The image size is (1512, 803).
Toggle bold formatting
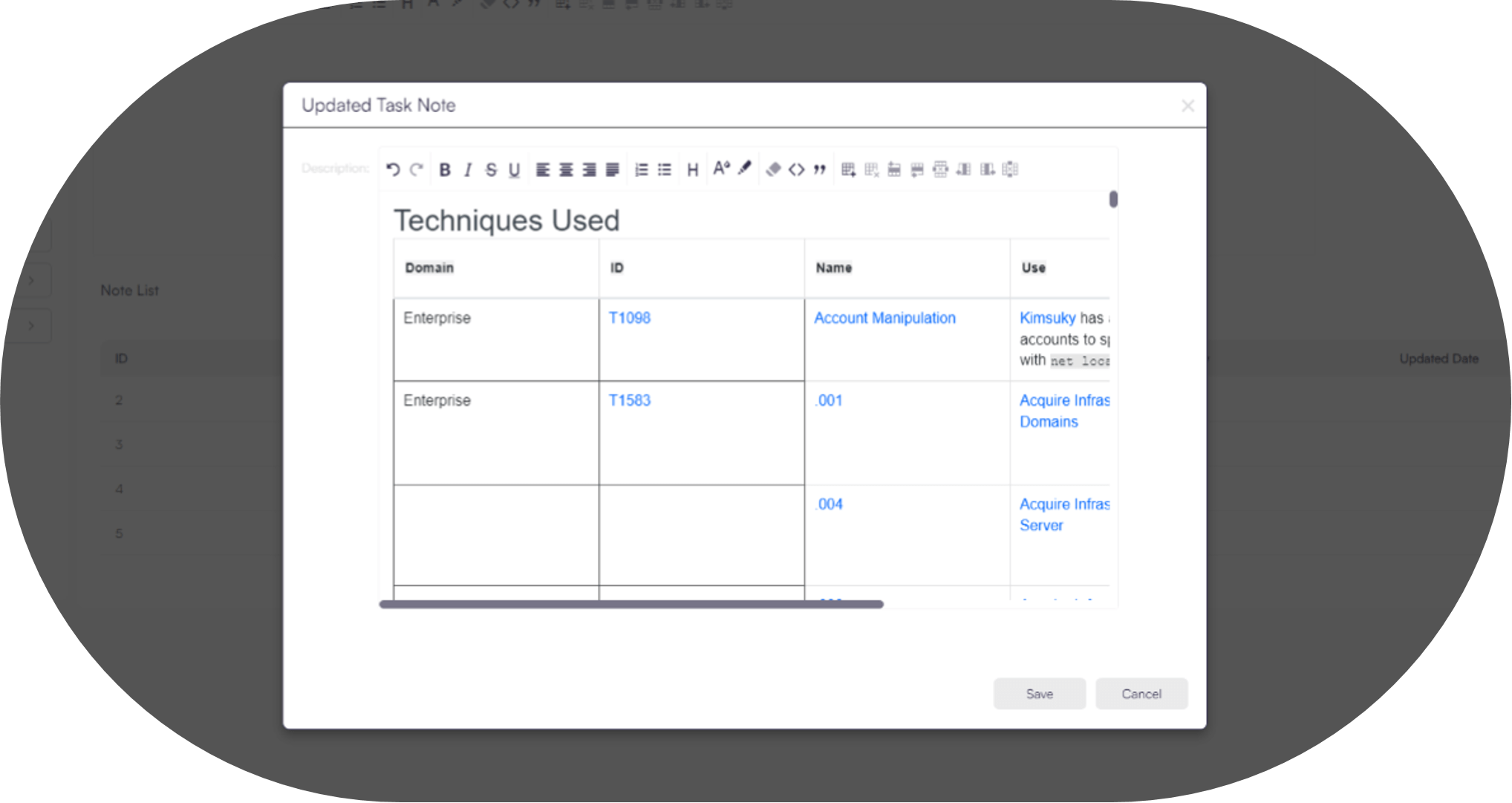click(445, 169)
